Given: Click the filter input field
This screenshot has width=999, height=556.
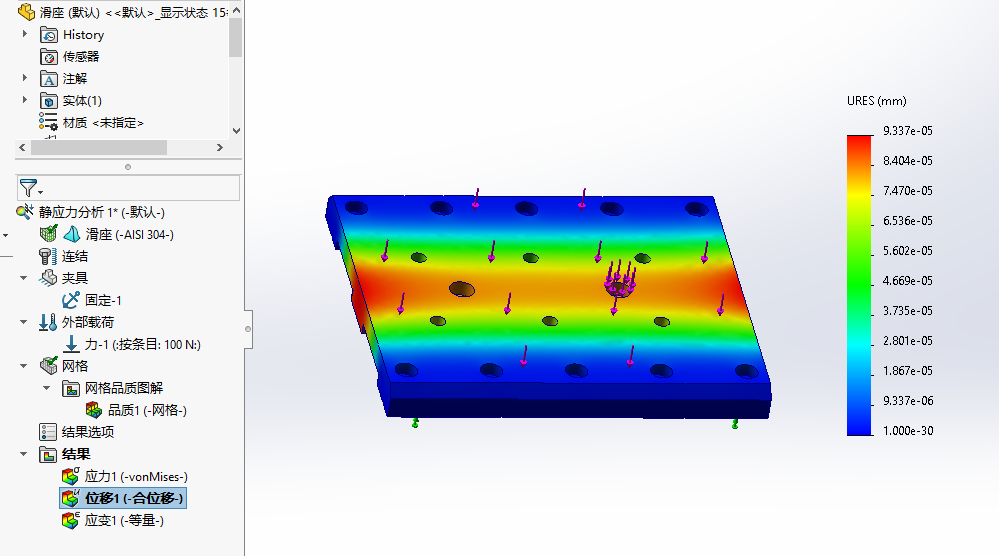Looking at the screenshot, I should tap(128, 188).
